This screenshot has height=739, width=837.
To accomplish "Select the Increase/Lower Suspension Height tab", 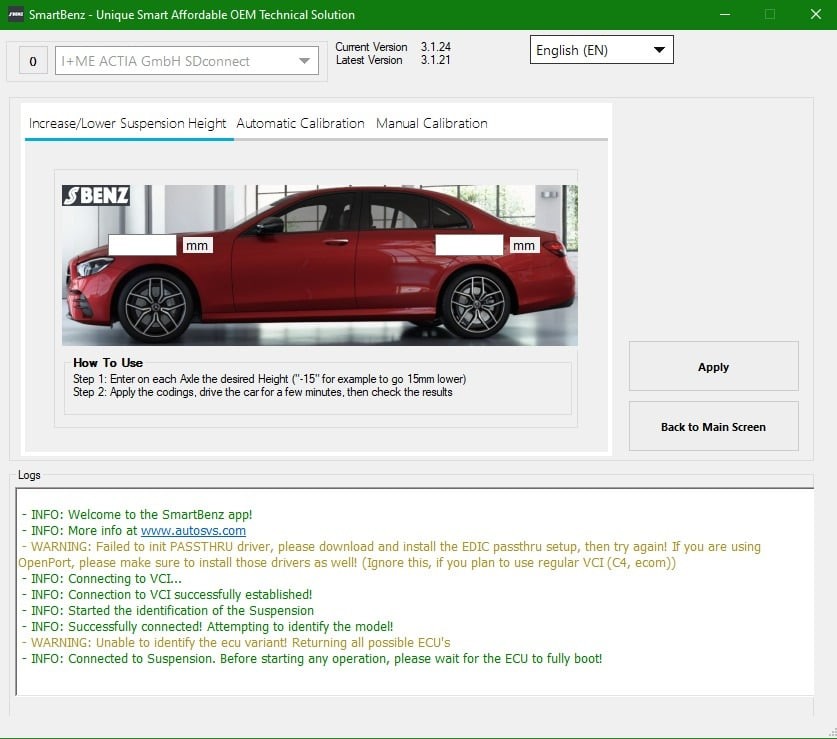I will [x=128, y=124].
